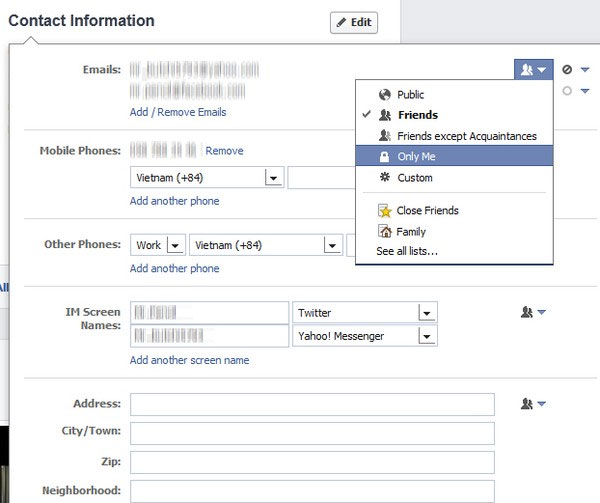Image resolution: width=600 pixels, height=503 pixels.
Task: Open timeline visibility dropdown arrow for first email
Action: pyautogui.click(x=585, y=70)
